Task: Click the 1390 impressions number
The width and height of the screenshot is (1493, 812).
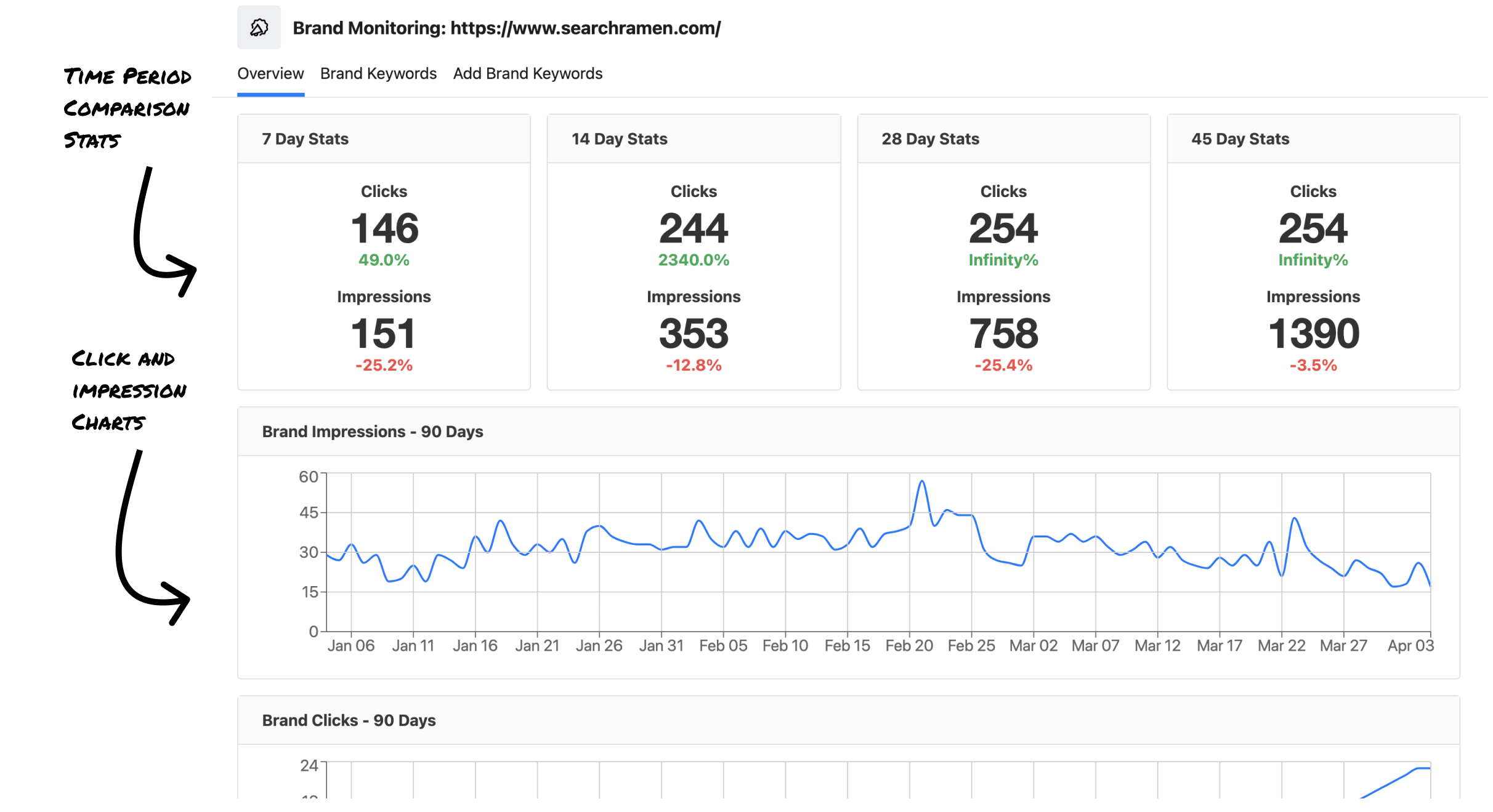Action: pos(1313,334)
